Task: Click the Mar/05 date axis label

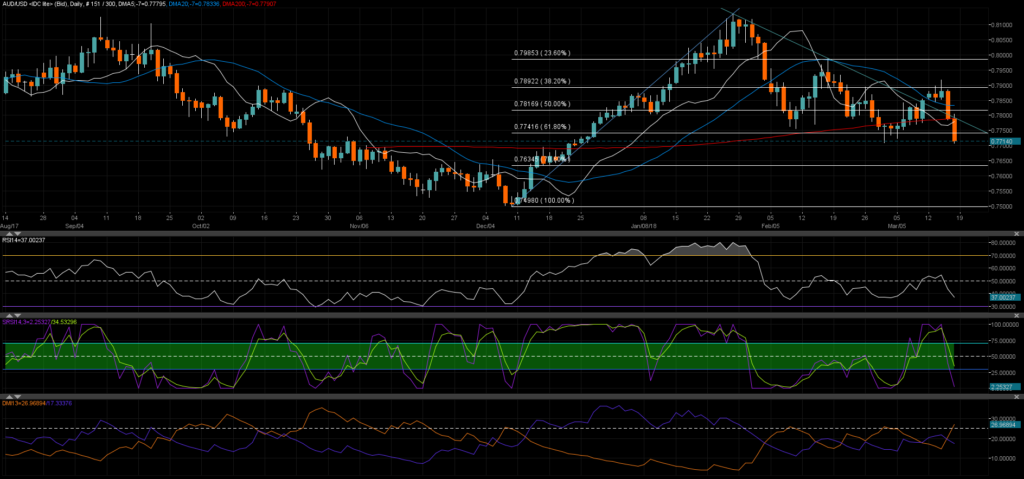Action: coord(897,226)
